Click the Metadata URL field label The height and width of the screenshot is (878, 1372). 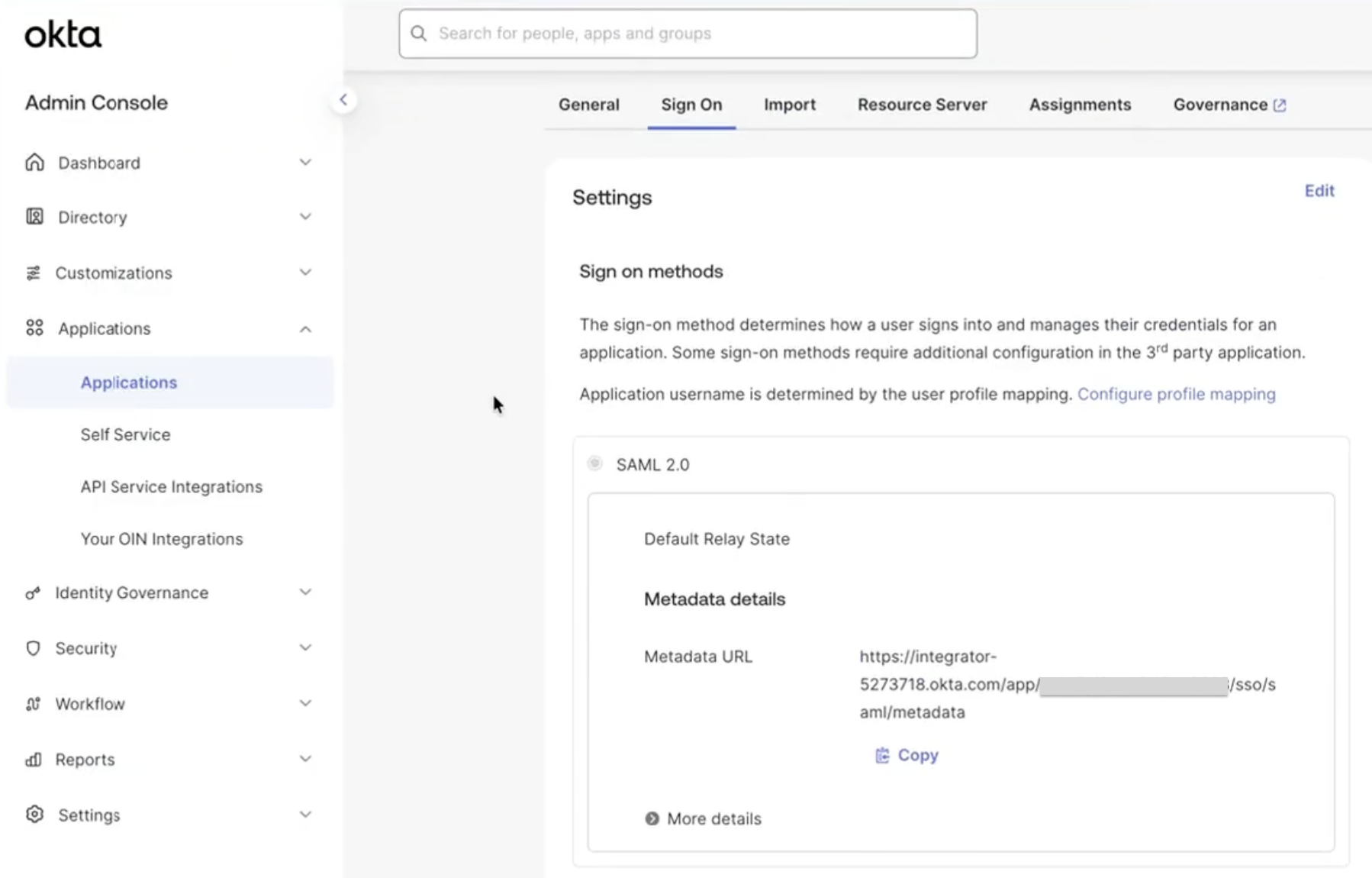pos(698,657)
